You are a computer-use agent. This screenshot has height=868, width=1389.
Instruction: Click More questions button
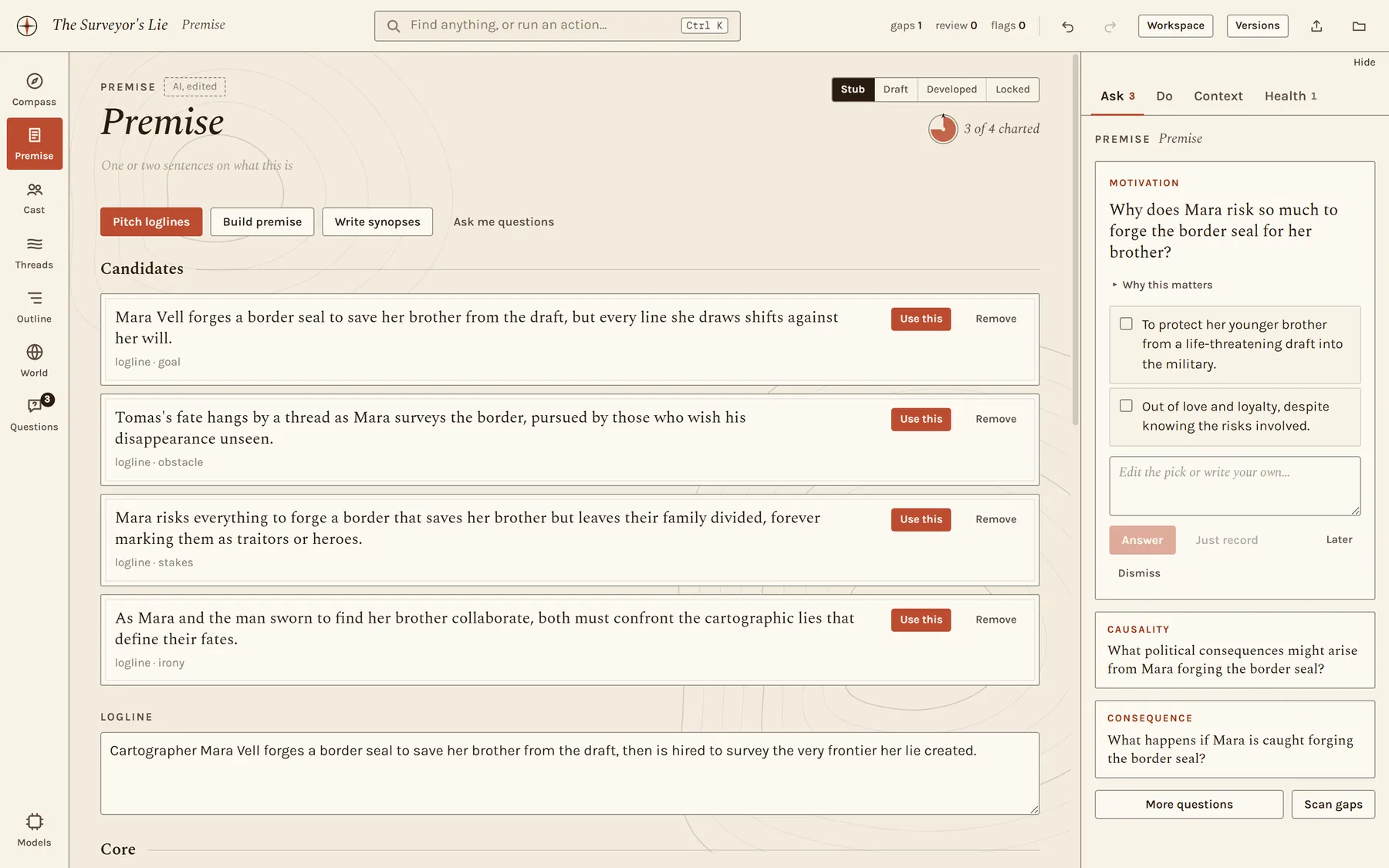point(1188,804)
